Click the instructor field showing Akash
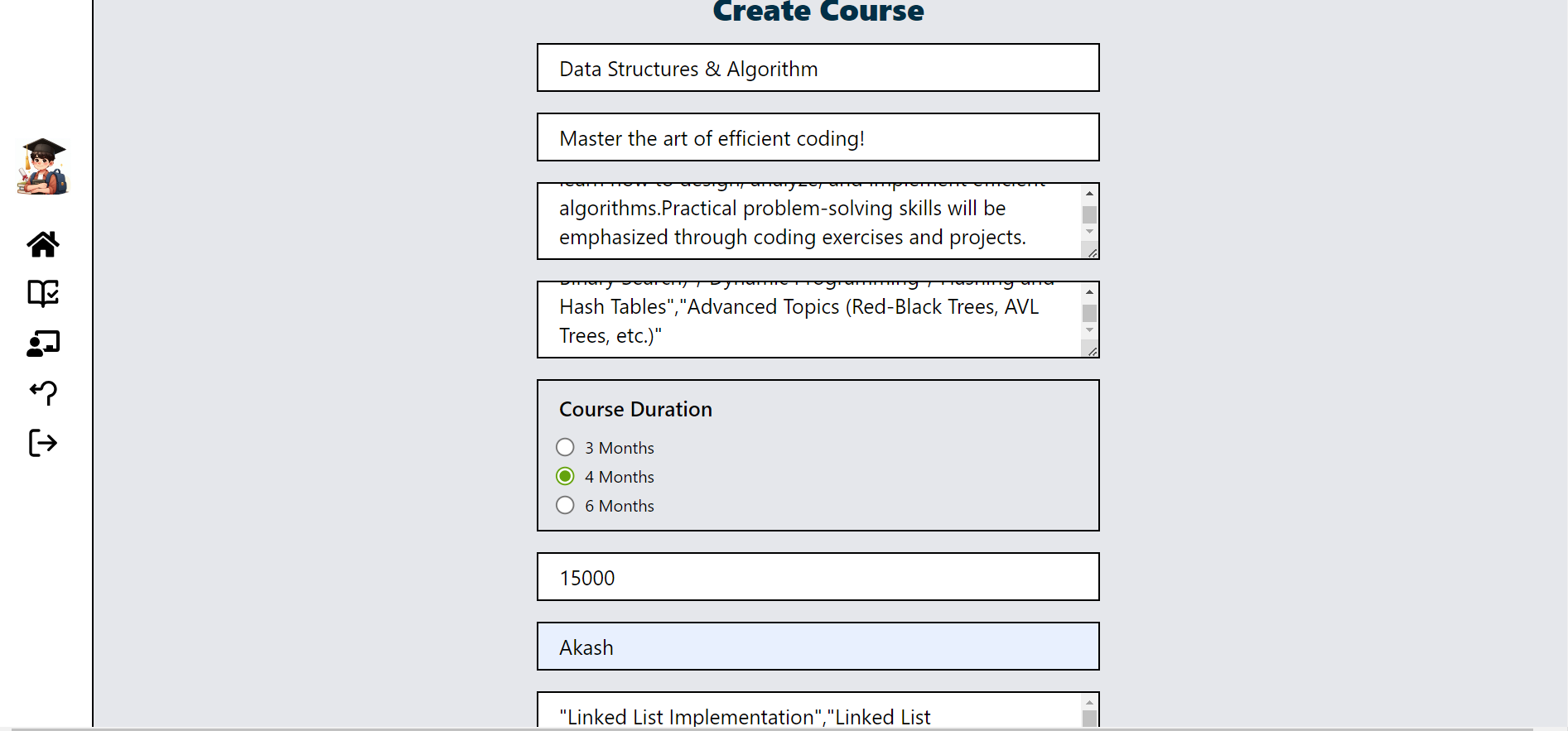1568x731 pixels. tap(818, 647)
